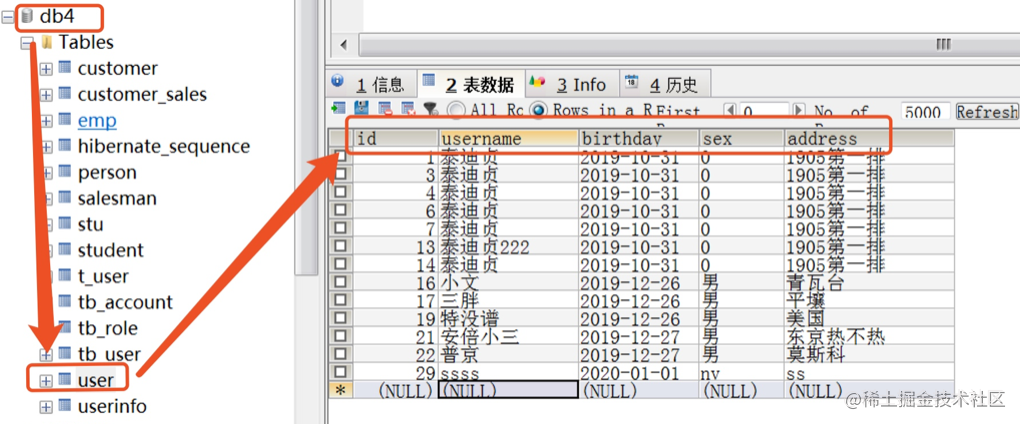Click the table icon beside tb_user

pyautogui.click(x=64, y=353)
